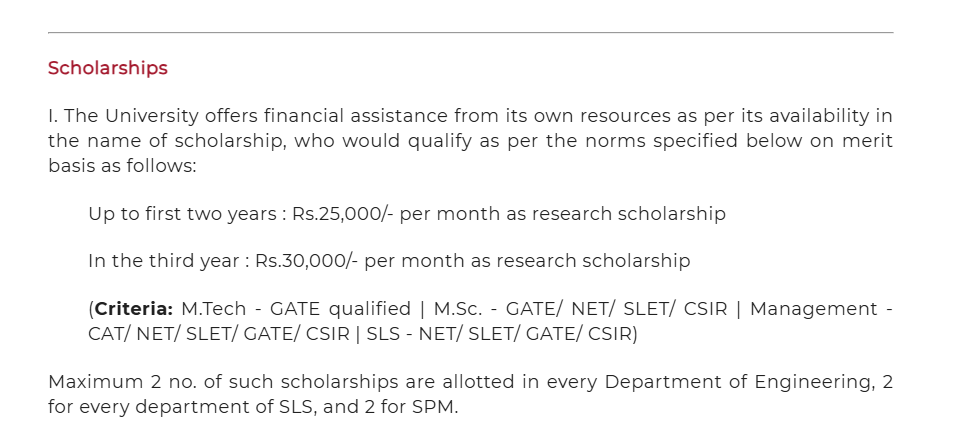Click 'per month as research scholarship' in third-year line
This screenshot has height=440, width=960.
coord(527,261)
